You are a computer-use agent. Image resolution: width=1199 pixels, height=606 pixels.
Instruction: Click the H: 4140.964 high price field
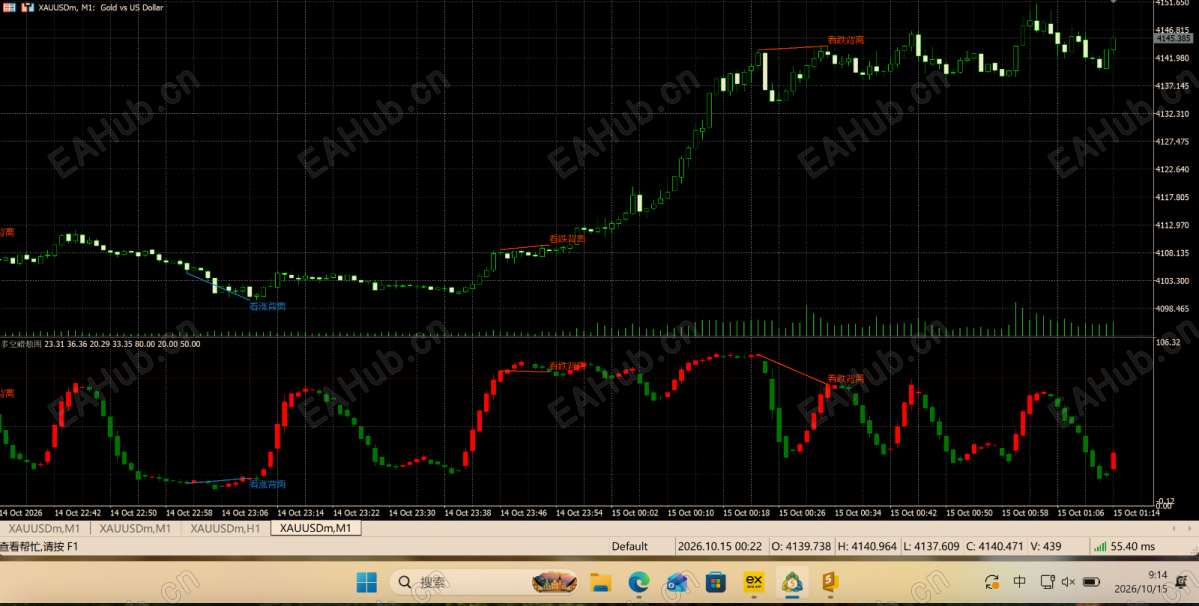tap(868, 546)
